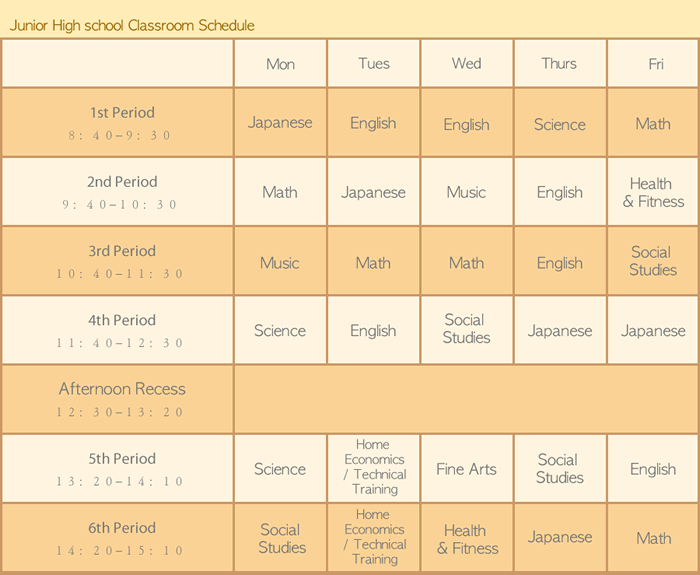This screenshot has width=700, height=575.
Task: Select Monday's 1st period Japanese cell
Action: coord(280,123)
